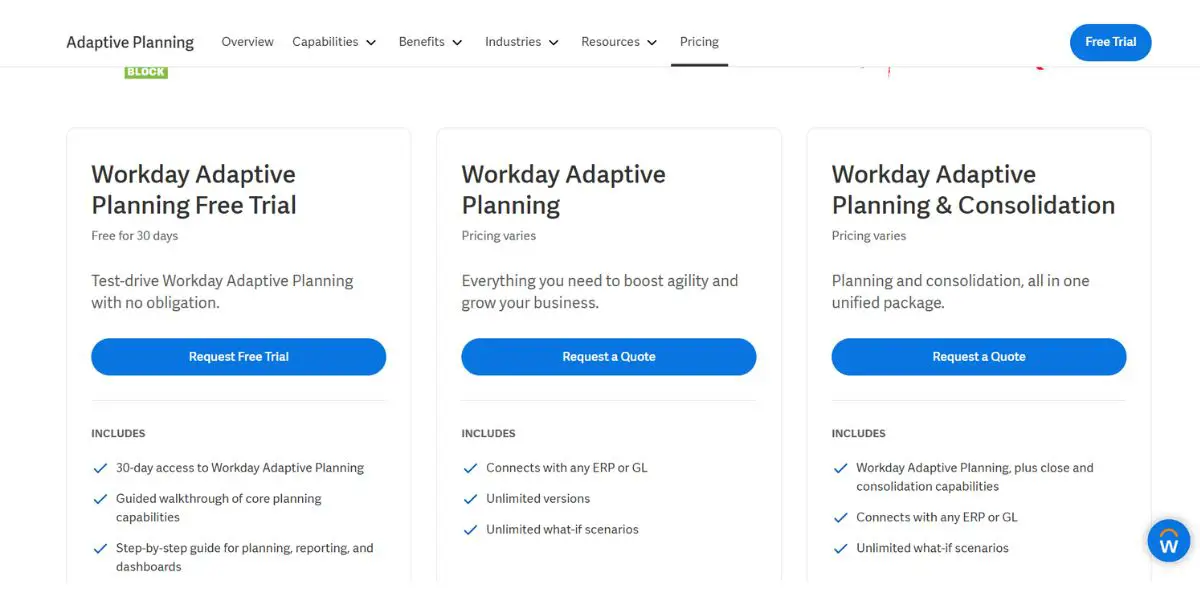Click the Free Trial header button

[x=1110, y=42]
